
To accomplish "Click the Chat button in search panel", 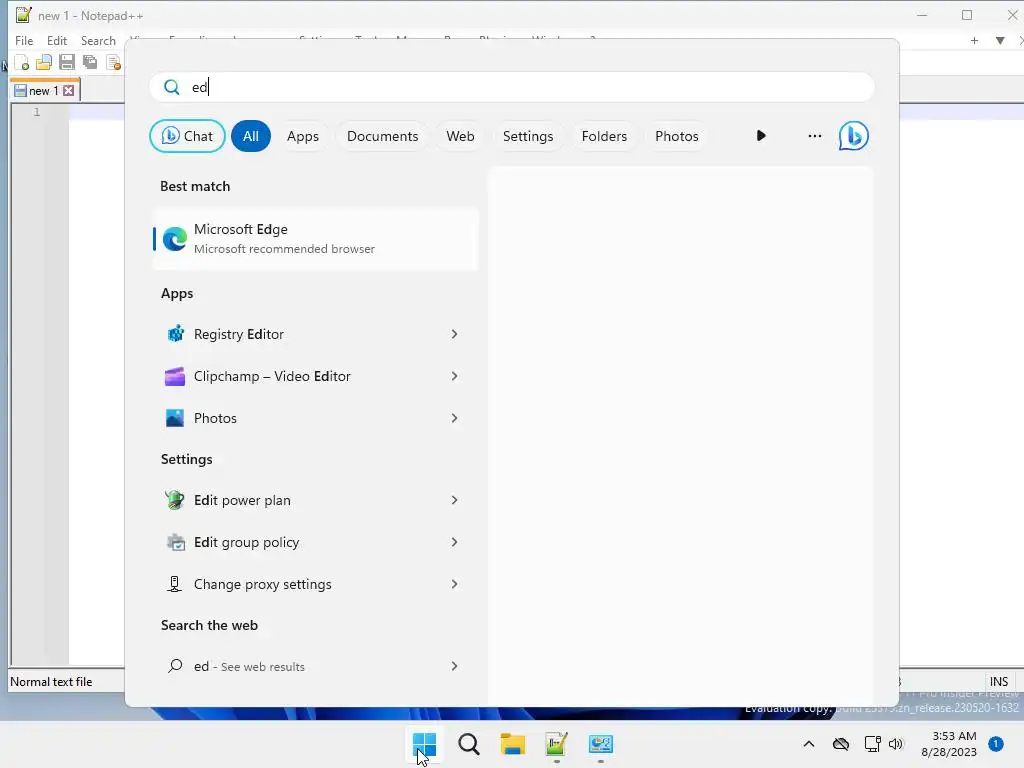I will [187, 136].
